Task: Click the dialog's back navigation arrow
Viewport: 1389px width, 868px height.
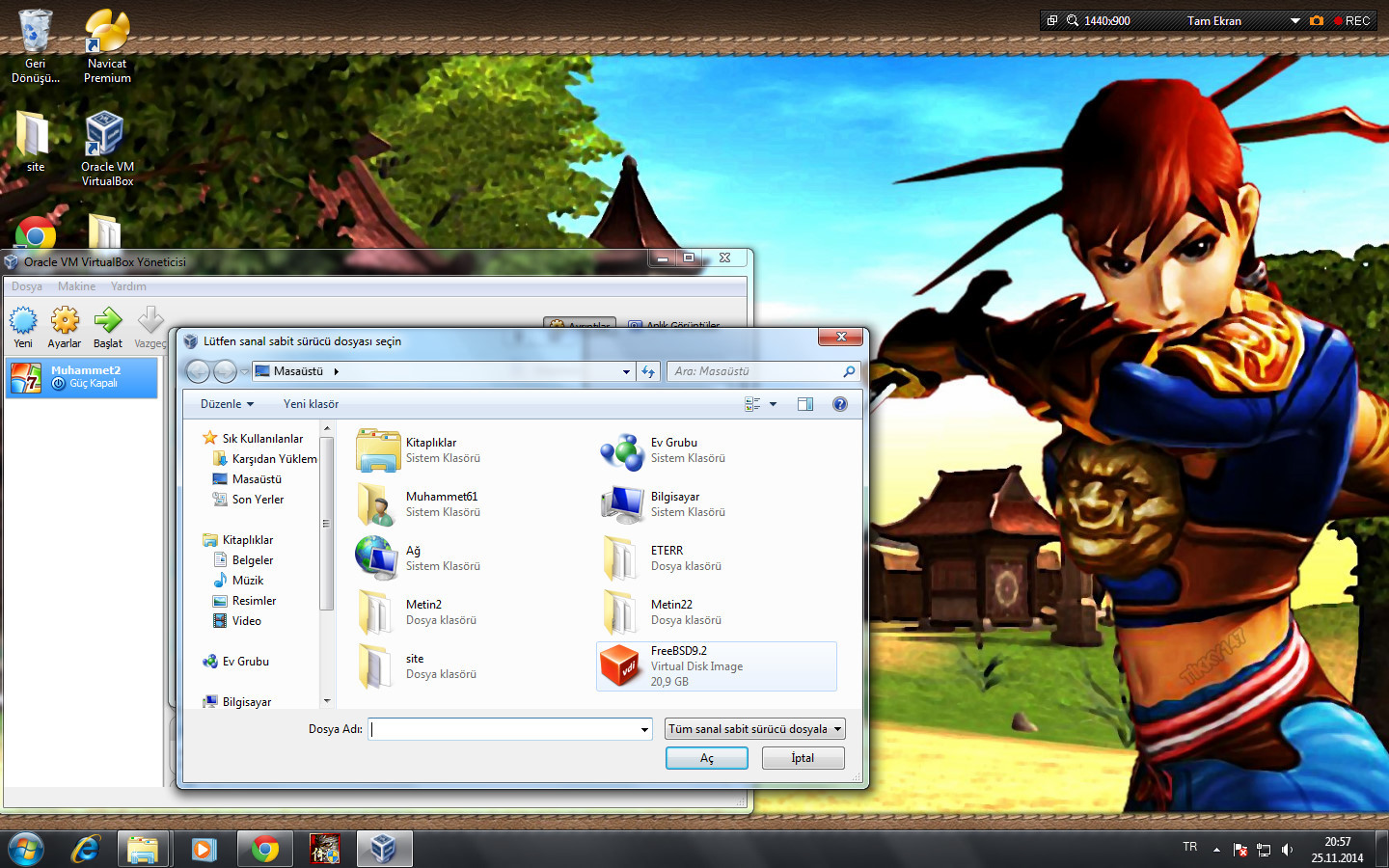Action: [x=198, y=371]
